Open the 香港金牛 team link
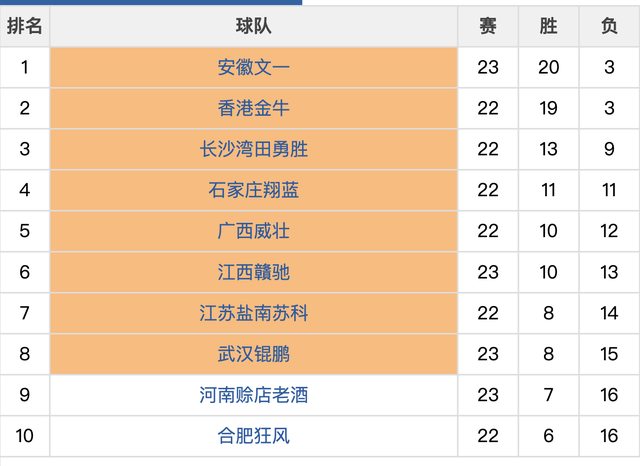The height and width of the screenshot is (466, 640). coord(254,109)
